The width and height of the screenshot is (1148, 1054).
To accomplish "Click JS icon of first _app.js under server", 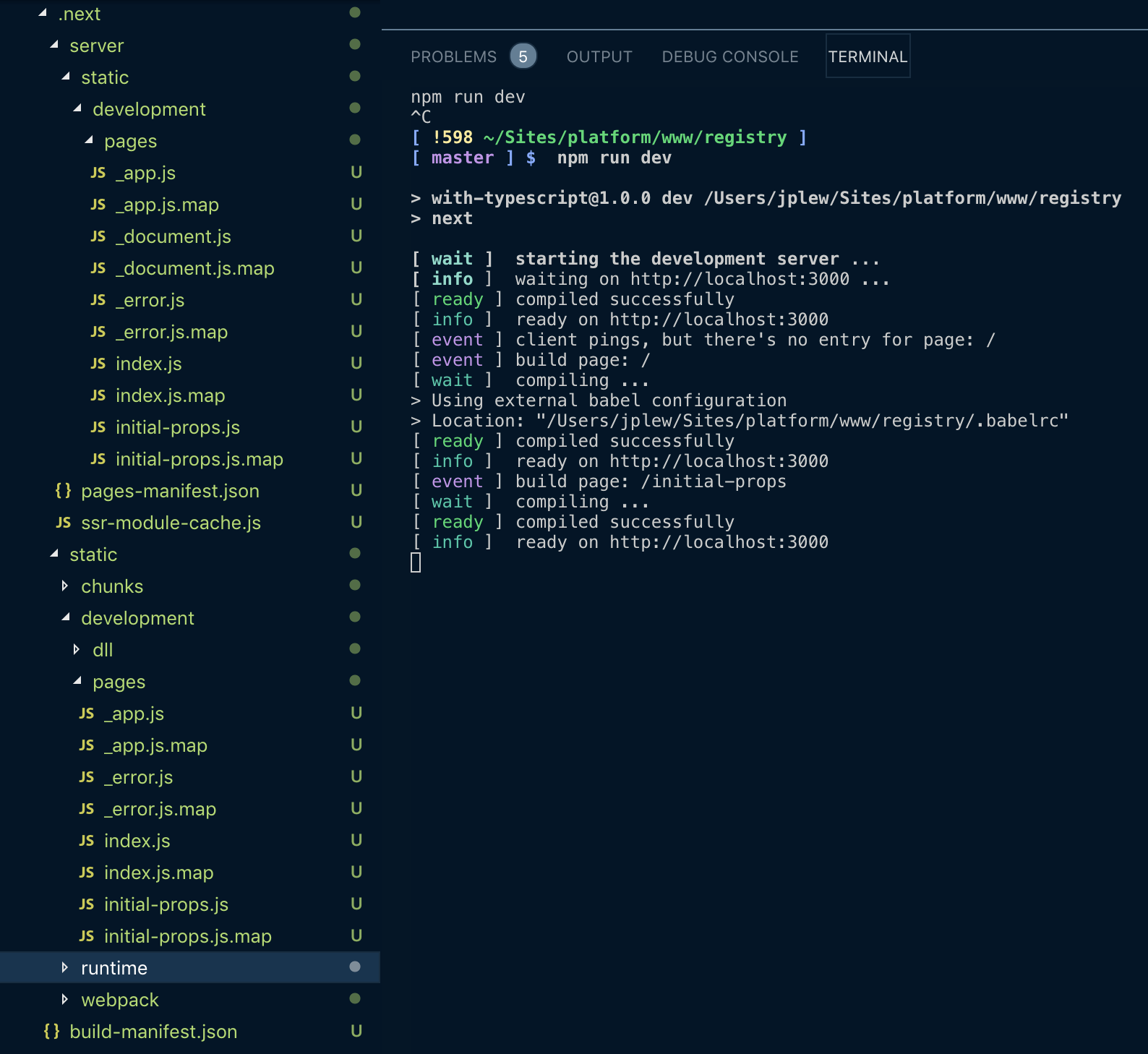I will point(98,173).
